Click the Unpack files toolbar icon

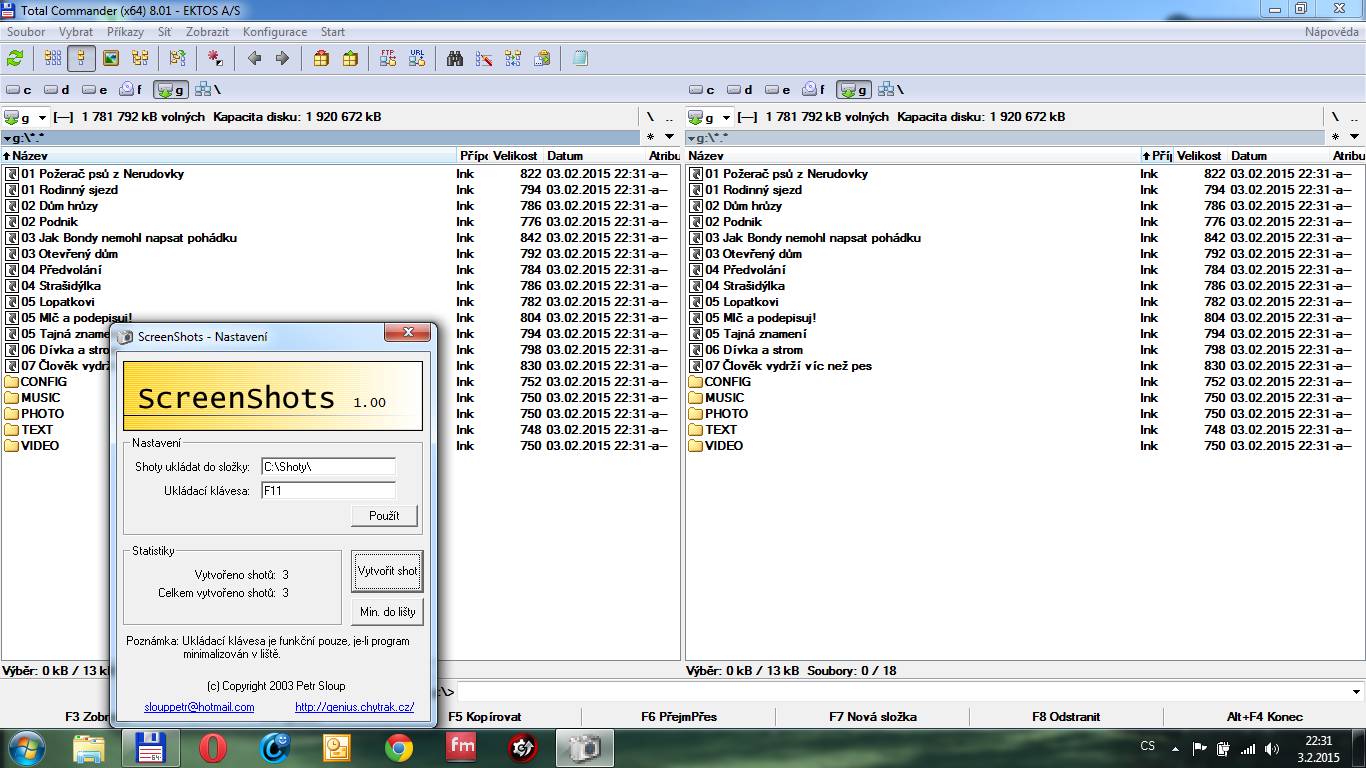coord(350,59)
